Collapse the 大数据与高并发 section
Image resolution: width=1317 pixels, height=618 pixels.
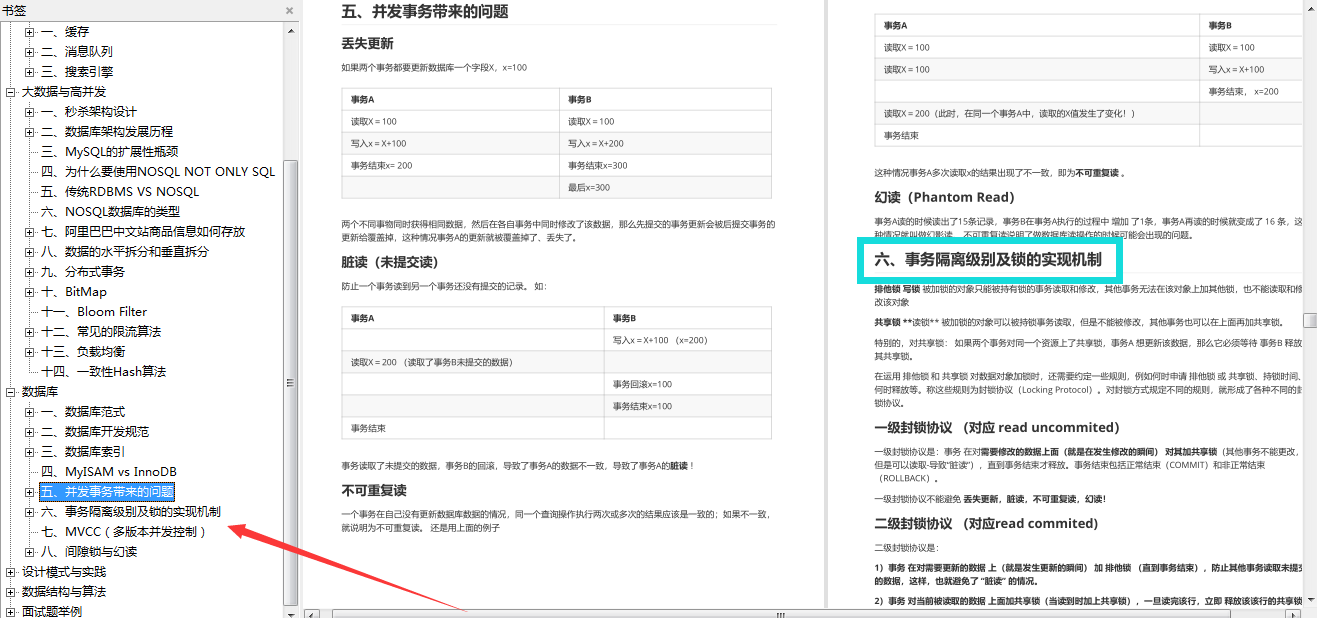coord(11,92)
